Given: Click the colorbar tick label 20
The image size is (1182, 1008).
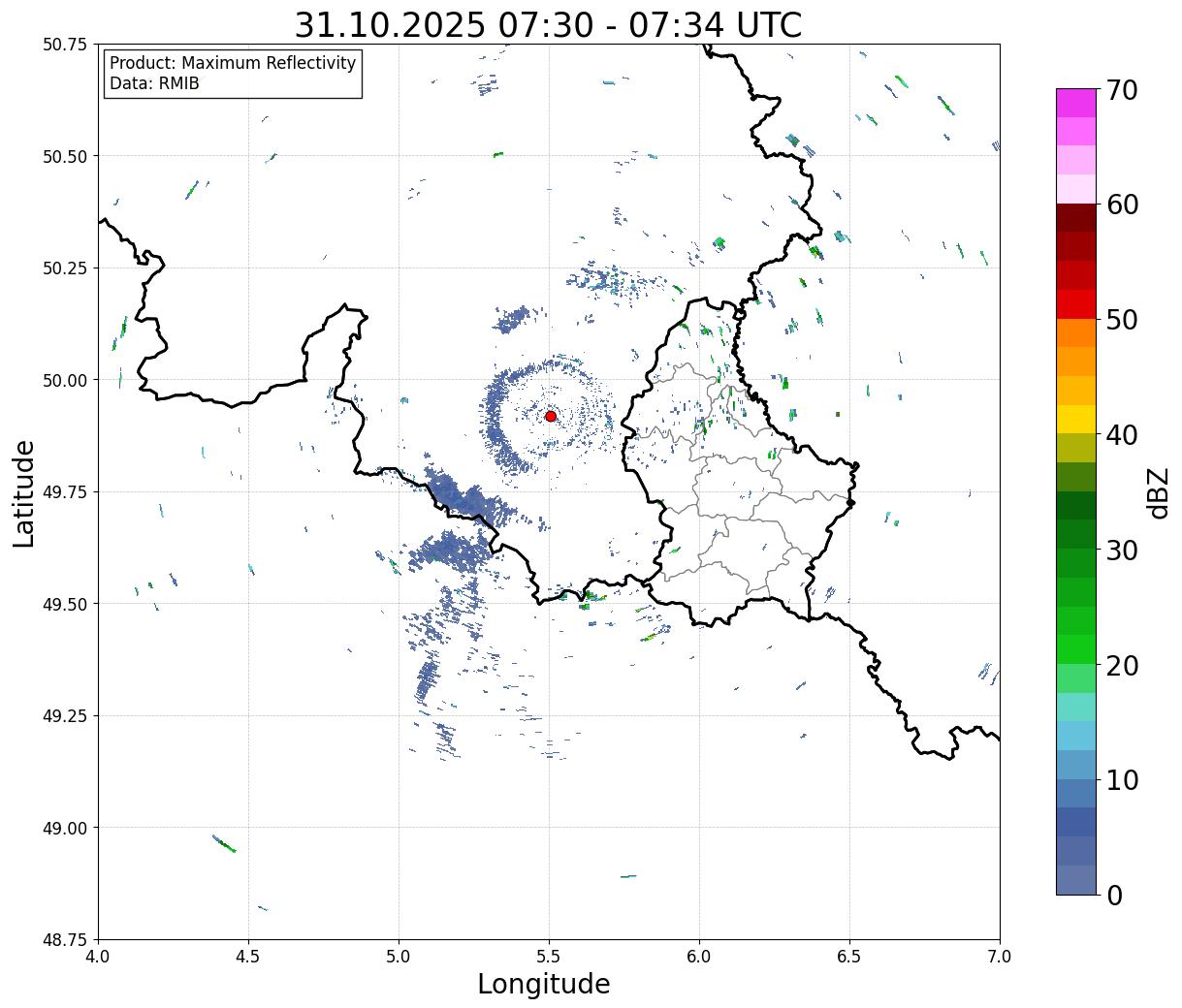Looking at the screenshot, I should click(x=1122, y=666).
